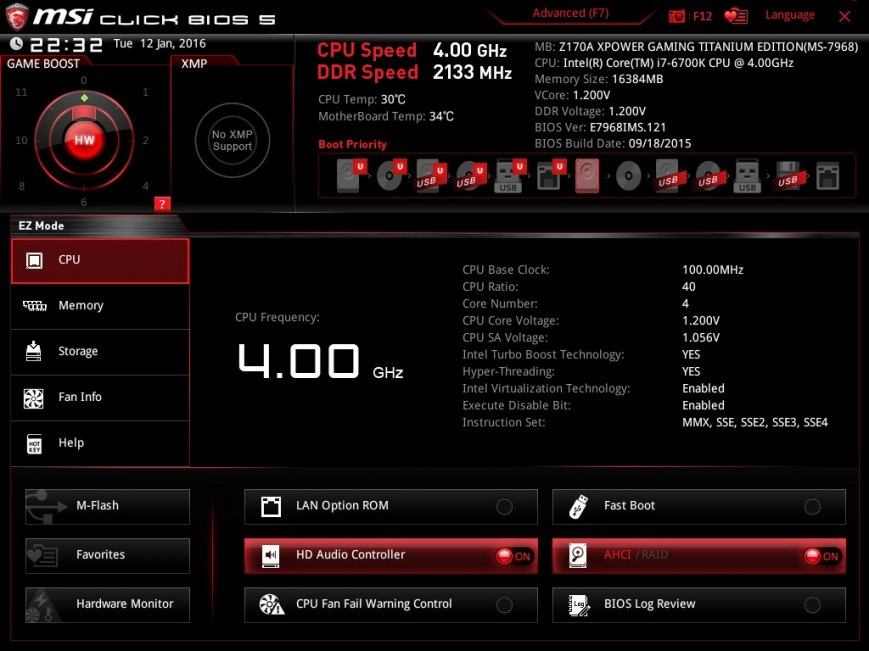The height and width of the screenshot is (651, 869).
Task: Open the Help tab in sidebar
Action: [100, 443]
